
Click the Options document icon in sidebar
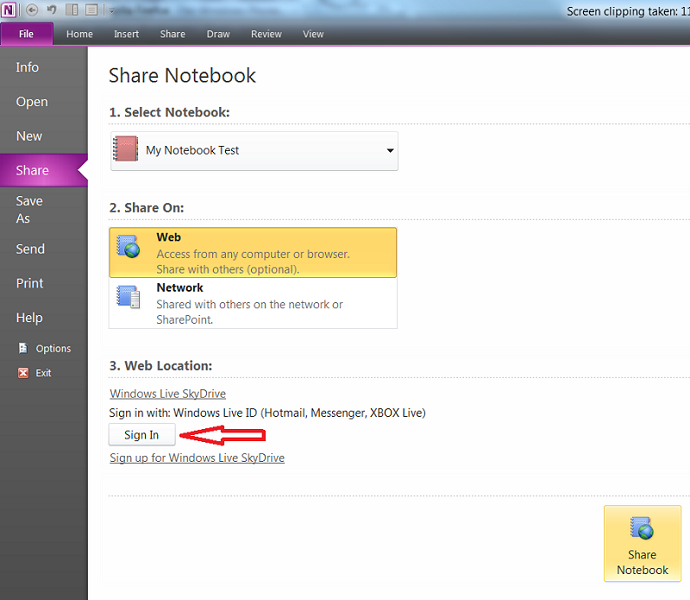23,348
